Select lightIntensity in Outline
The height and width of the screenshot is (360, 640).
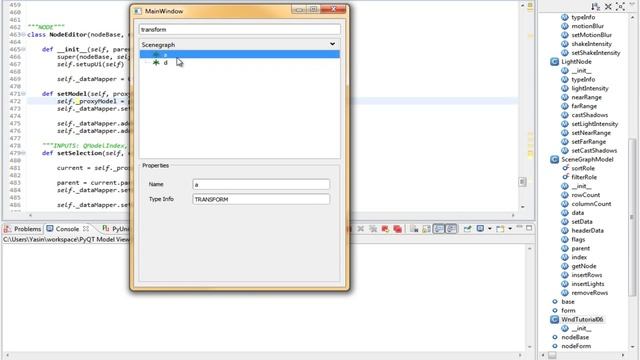pyautogui.click(x=590, y=89)
